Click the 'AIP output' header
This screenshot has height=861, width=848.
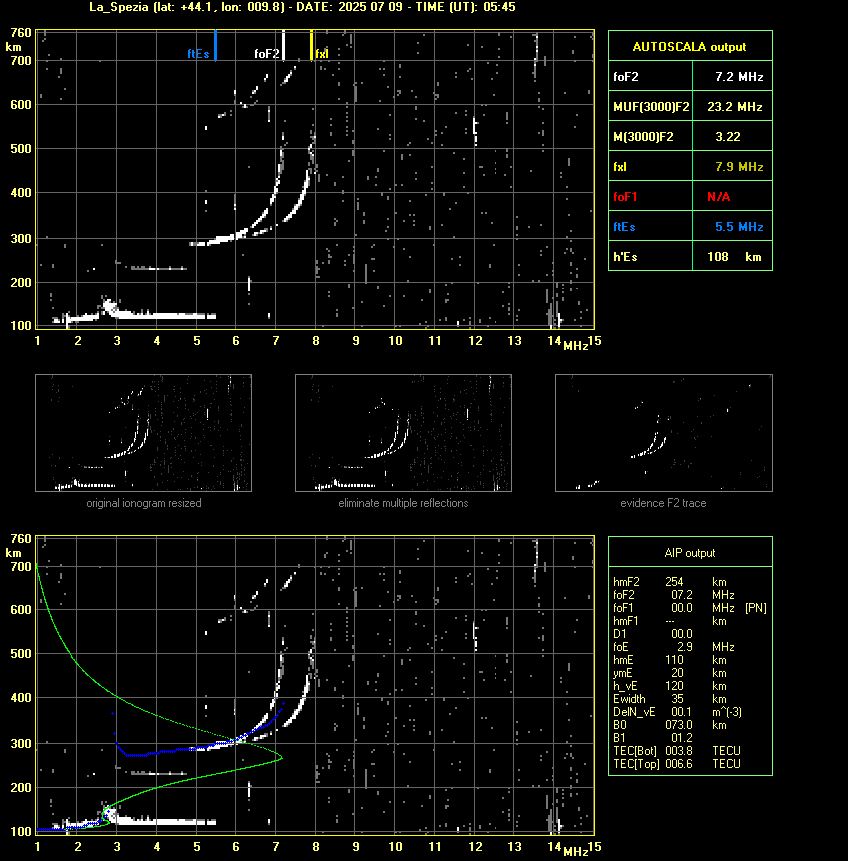(690, 554)
